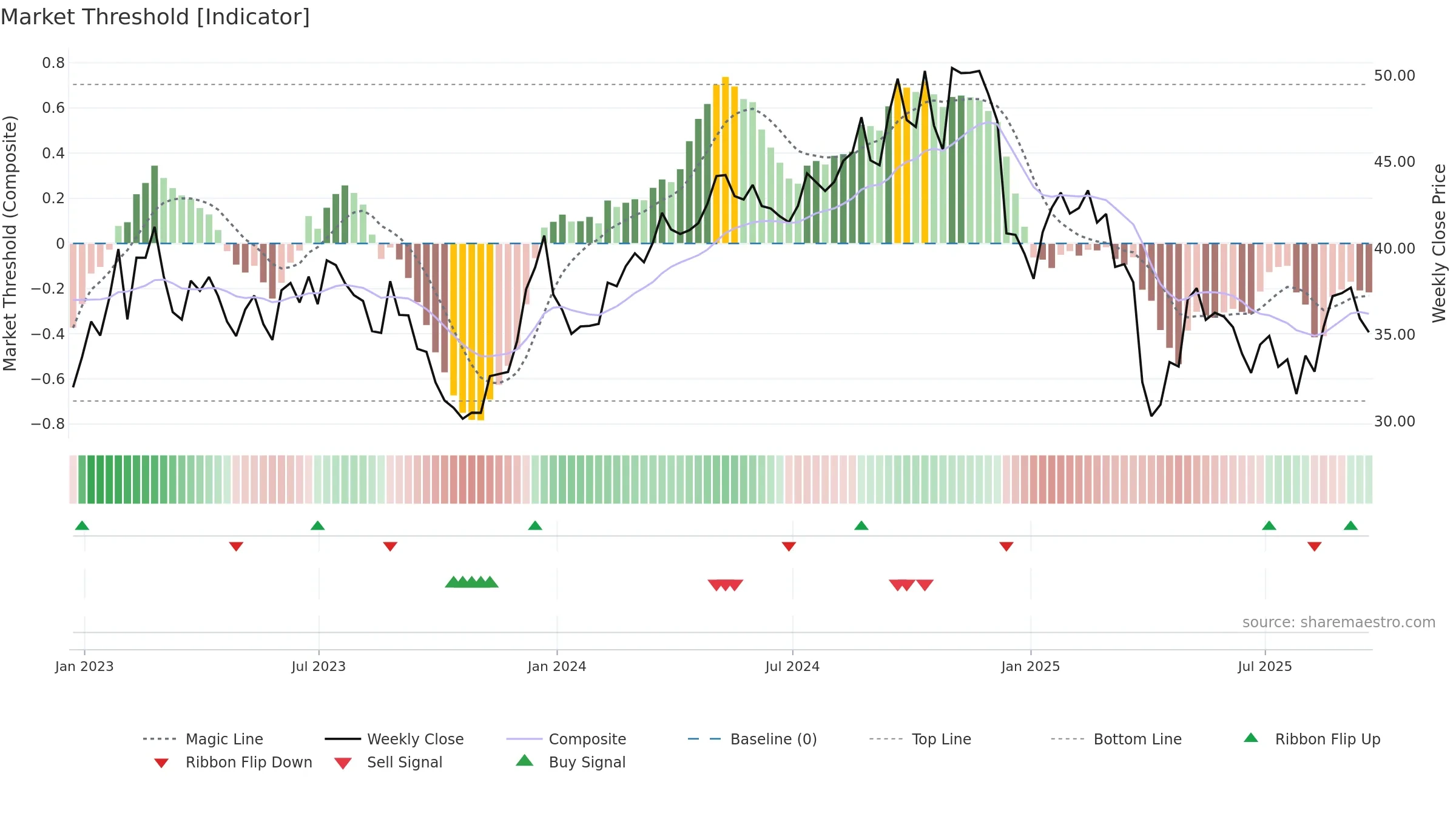Image resolution: width=1456 pixels, height=819 pixels.
Task: Click the last ribbon flip down marker in 2025
Action: coord(1315,547)
